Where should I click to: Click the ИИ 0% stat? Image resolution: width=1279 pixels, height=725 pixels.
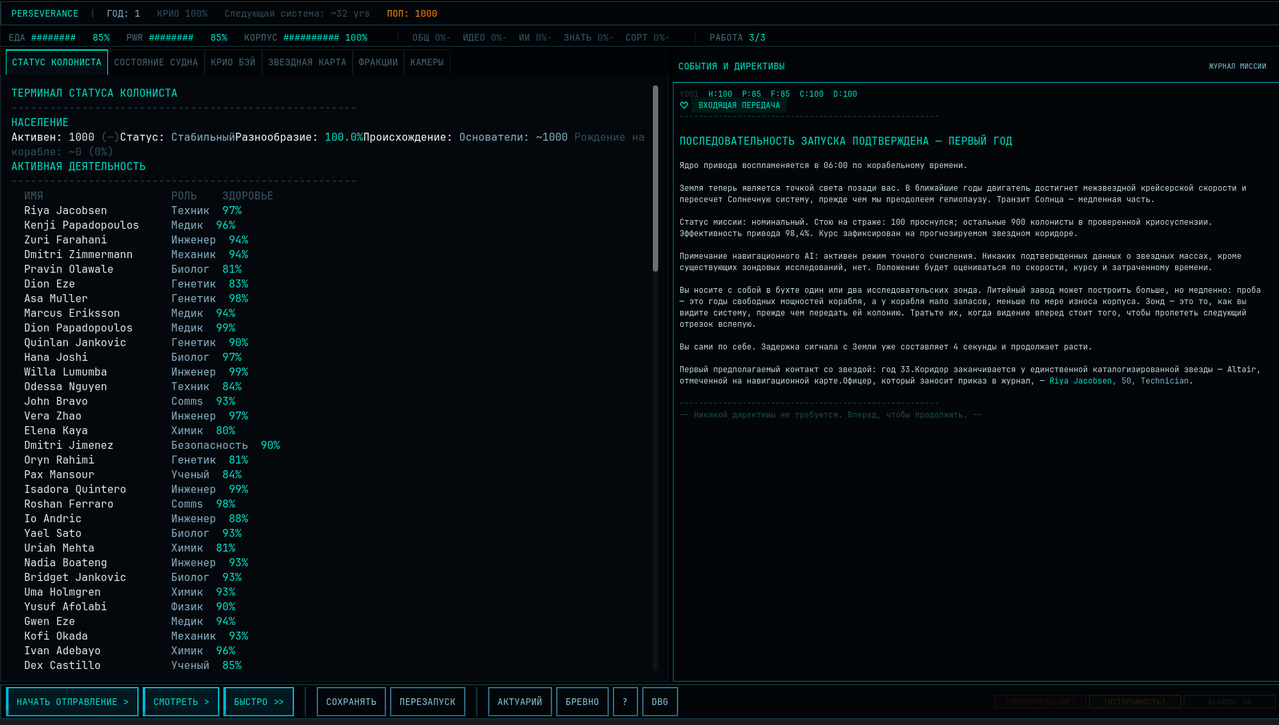click(535, 38)
